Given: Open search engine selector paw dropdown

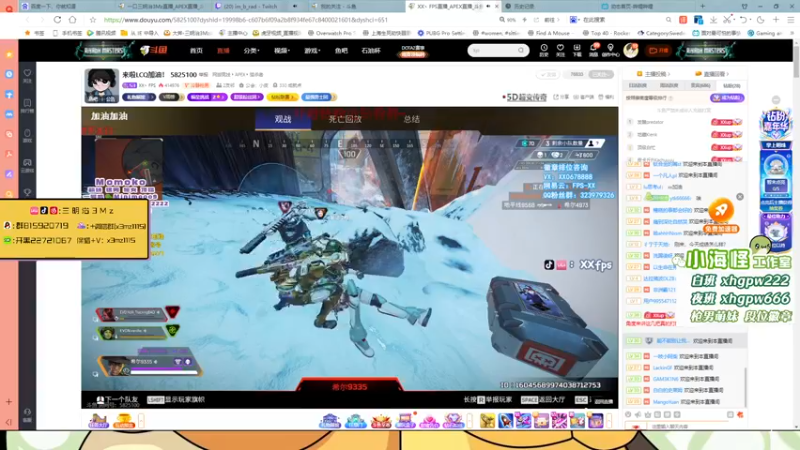Looking at the screenshot, I should point(575,20).
